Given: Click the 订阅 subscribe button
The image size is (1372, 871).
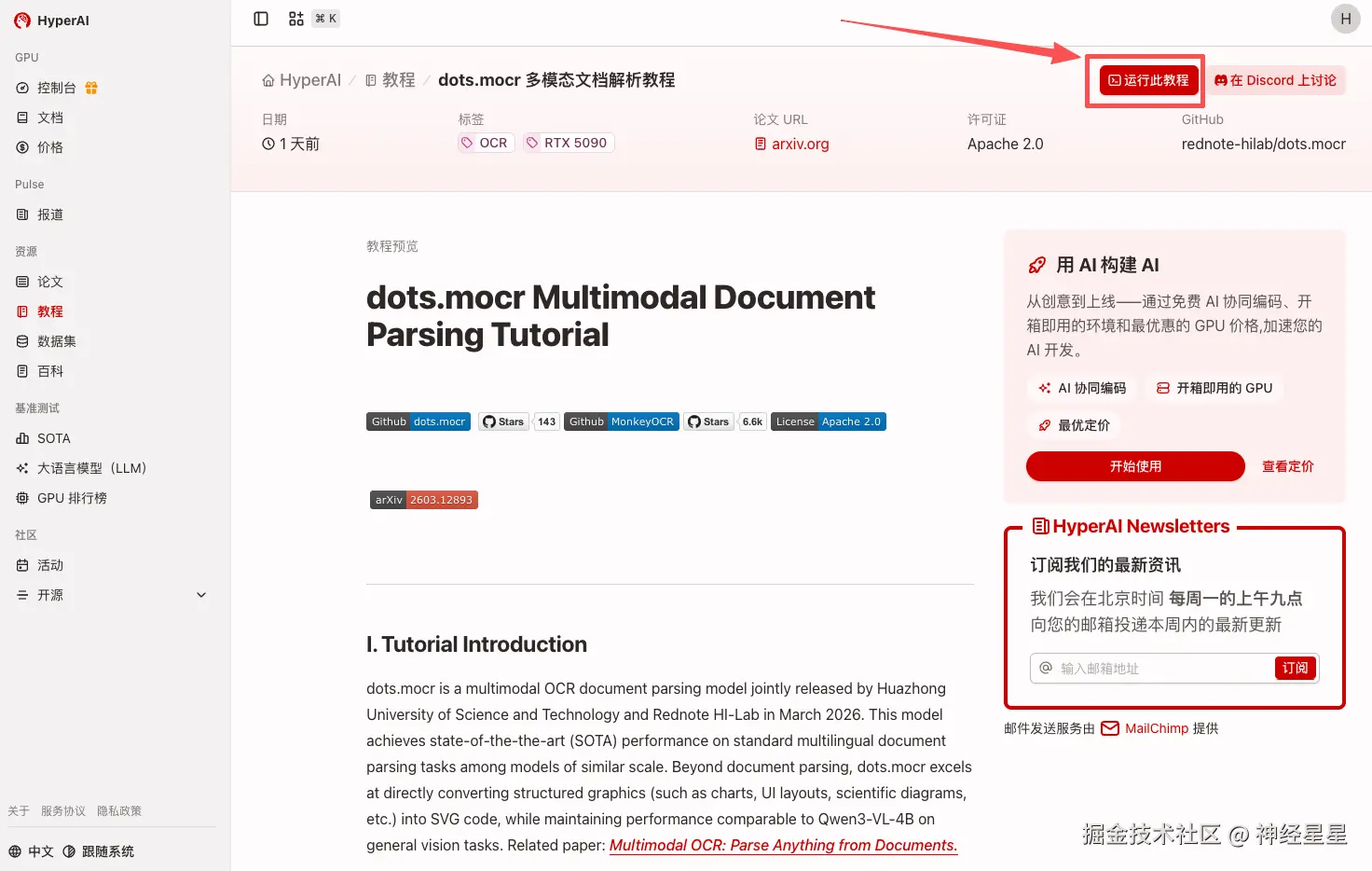Looking at the screenshot, I should [1295, 668].
